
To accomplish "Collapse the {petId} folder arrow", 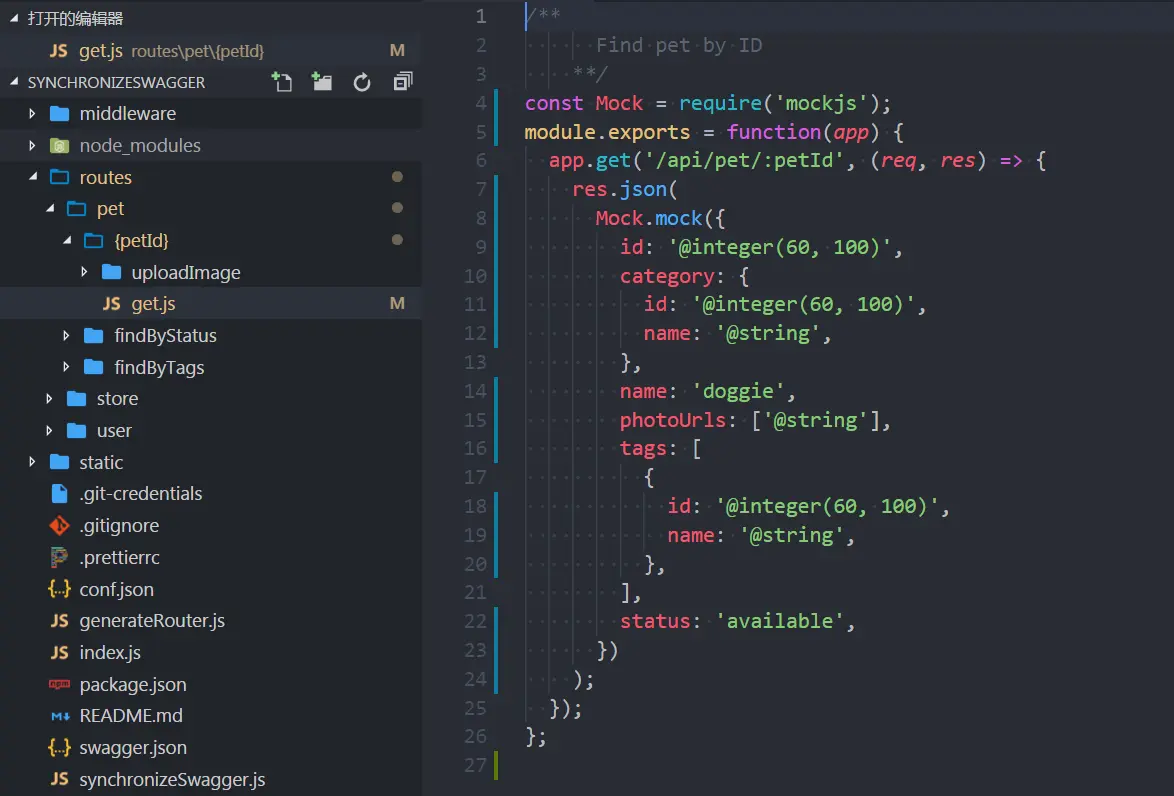I will click(x=67, y=240).
